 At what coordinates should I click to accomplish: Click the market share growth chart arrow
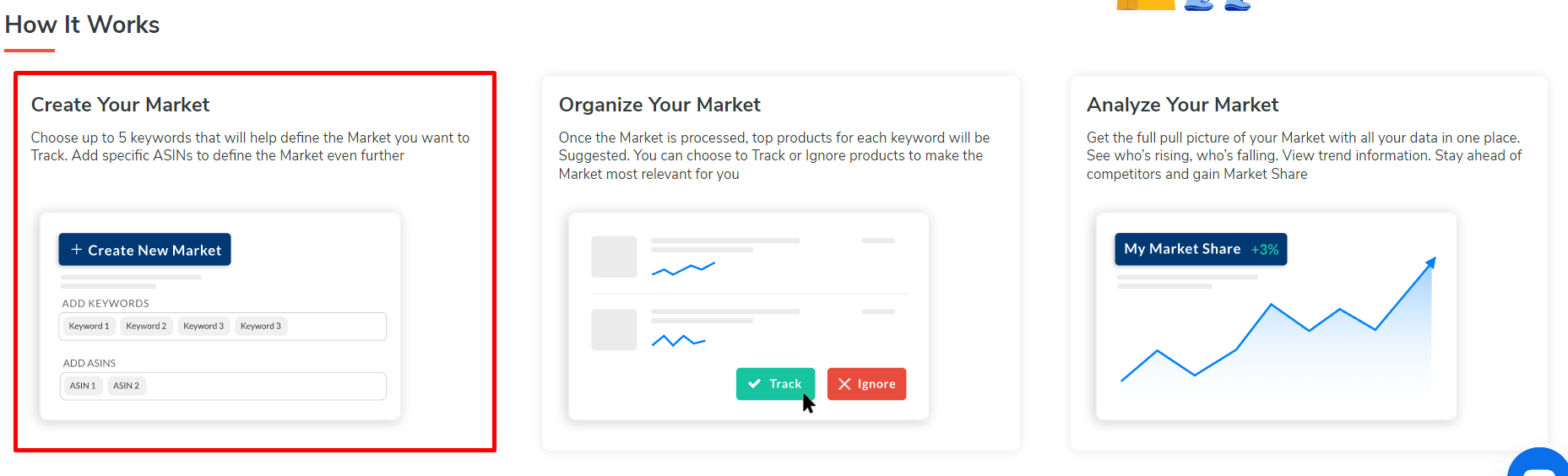pyautogui.click(x=1430, y=262)
